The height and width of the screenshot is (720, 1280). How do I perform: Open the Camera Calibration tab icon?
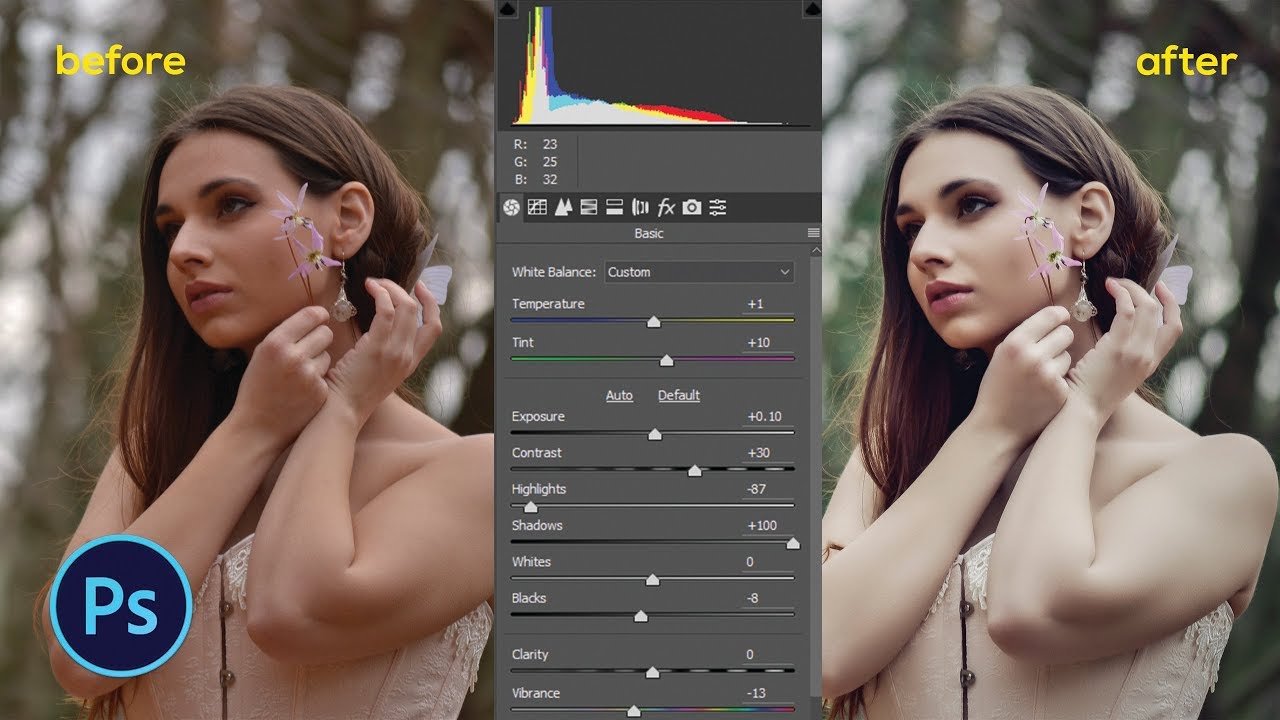click(x=692, y=207)
